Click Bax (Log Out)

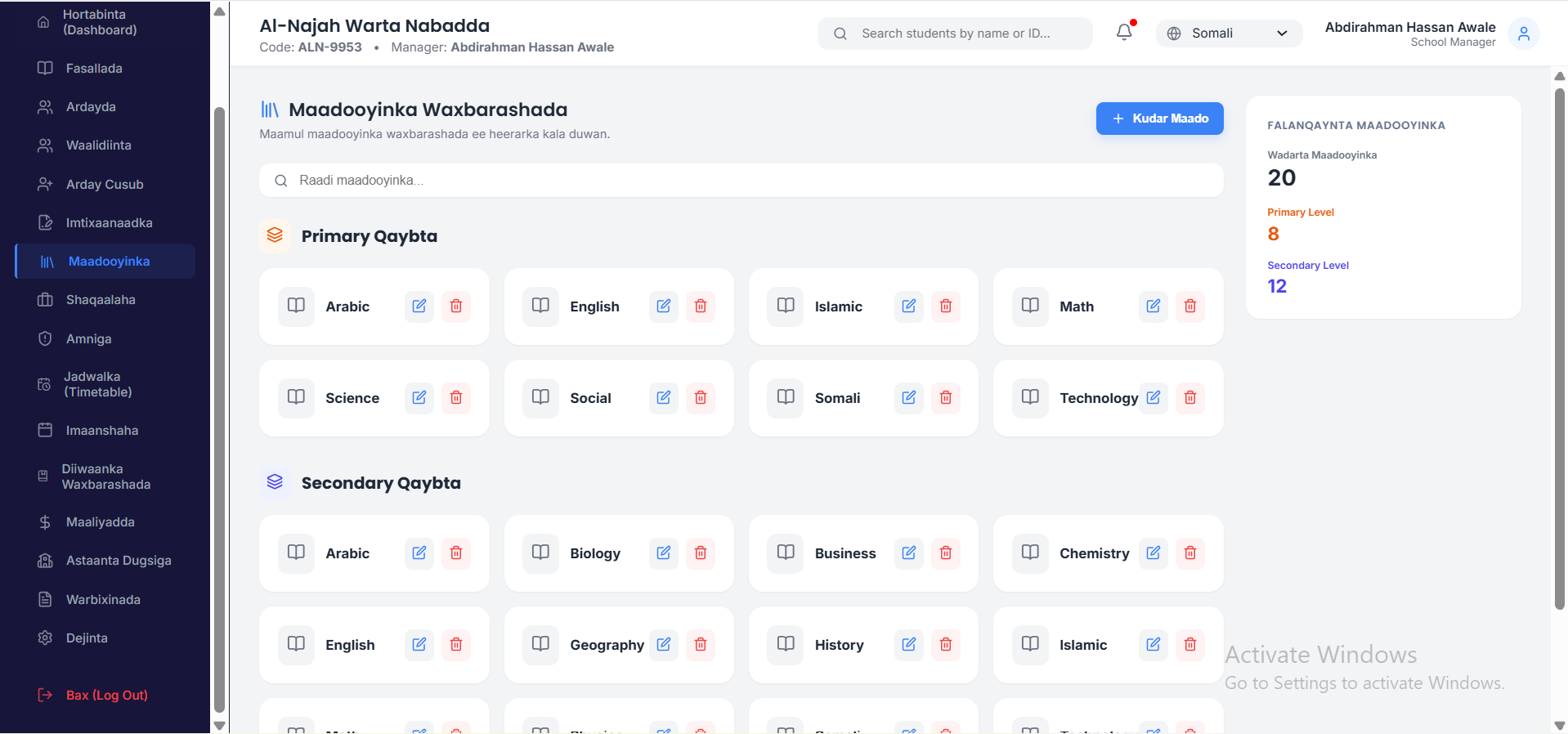[105, 696]
